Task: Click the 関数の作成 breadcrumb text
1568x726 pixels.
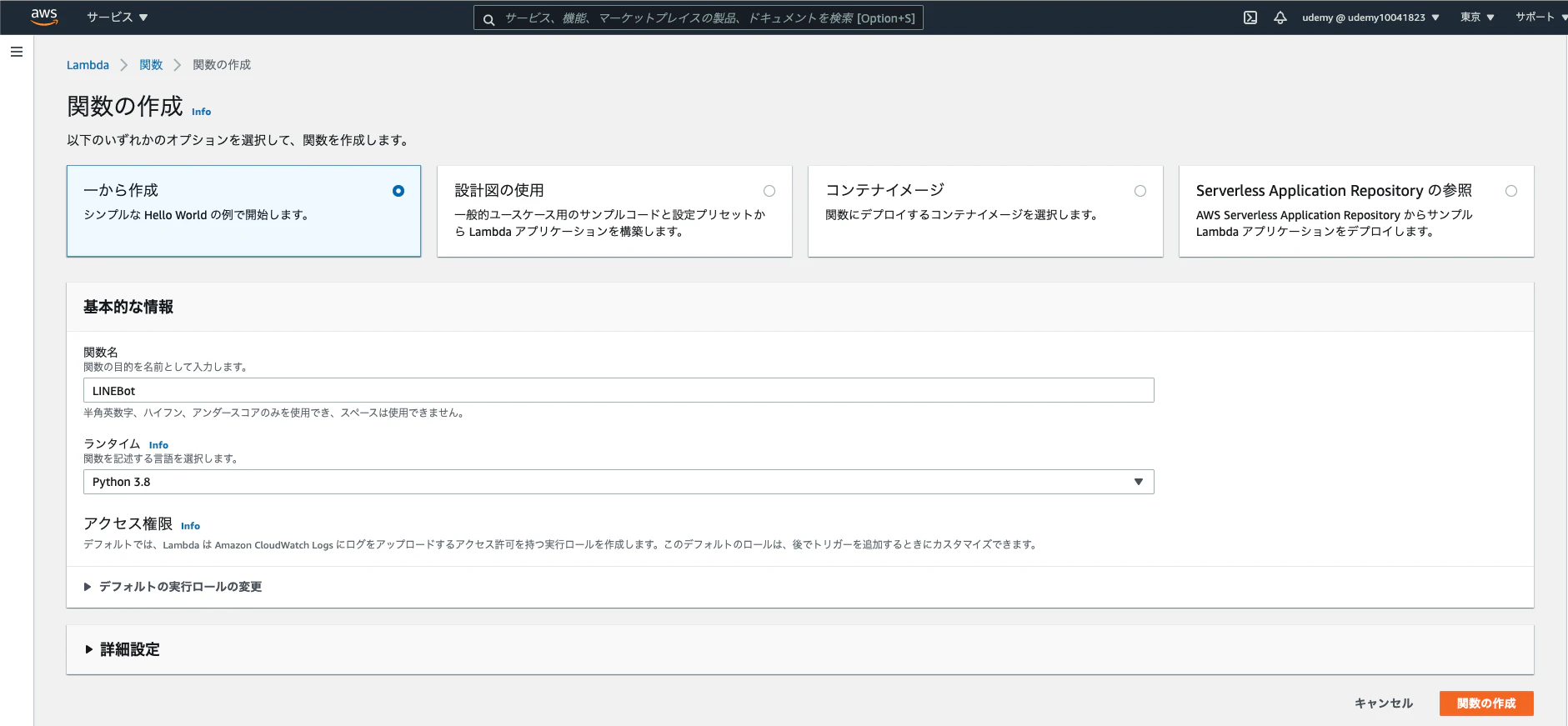Action: [x=222, y=65]
